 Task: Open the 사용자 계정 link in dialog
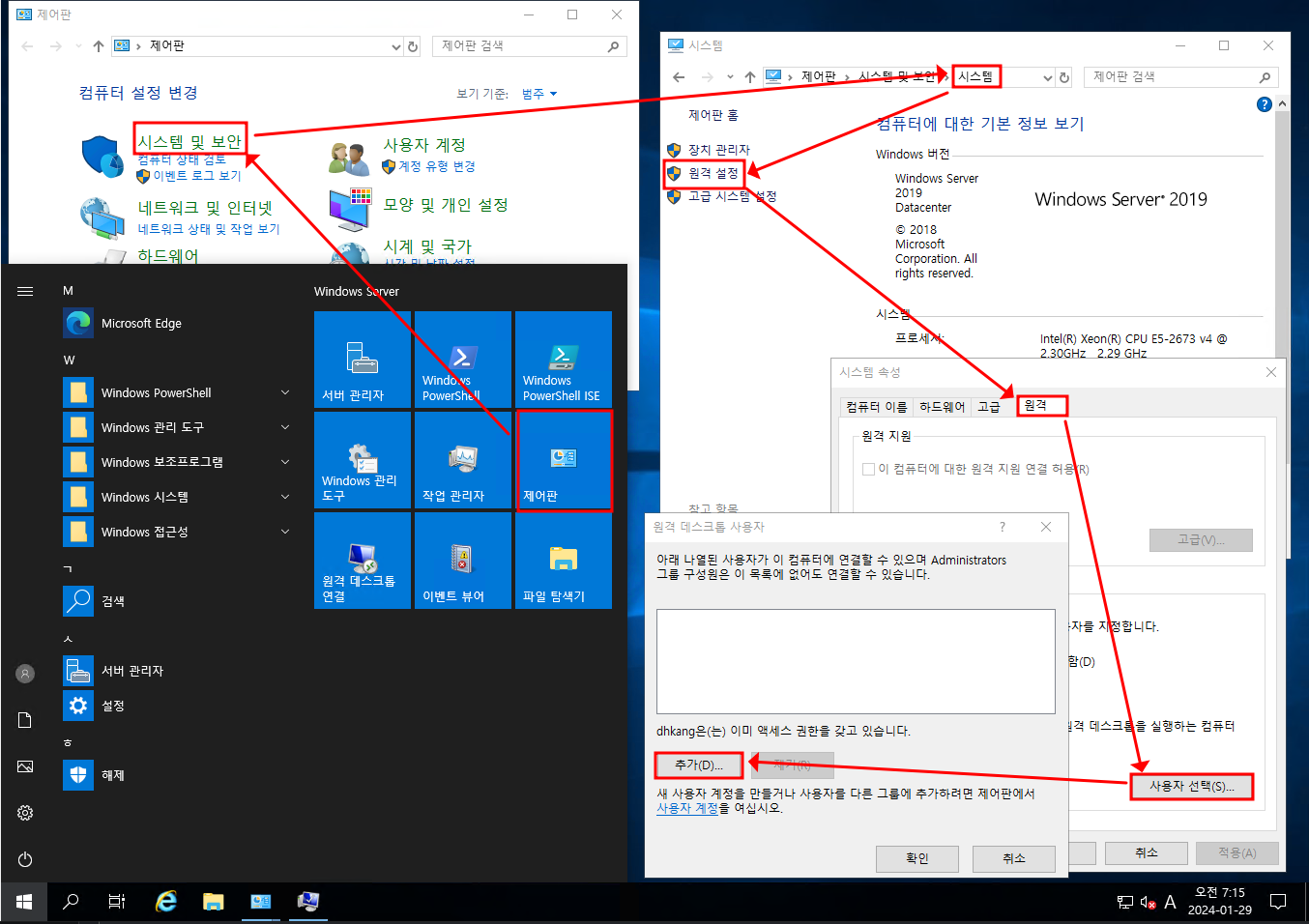click(x=687, y=808)
